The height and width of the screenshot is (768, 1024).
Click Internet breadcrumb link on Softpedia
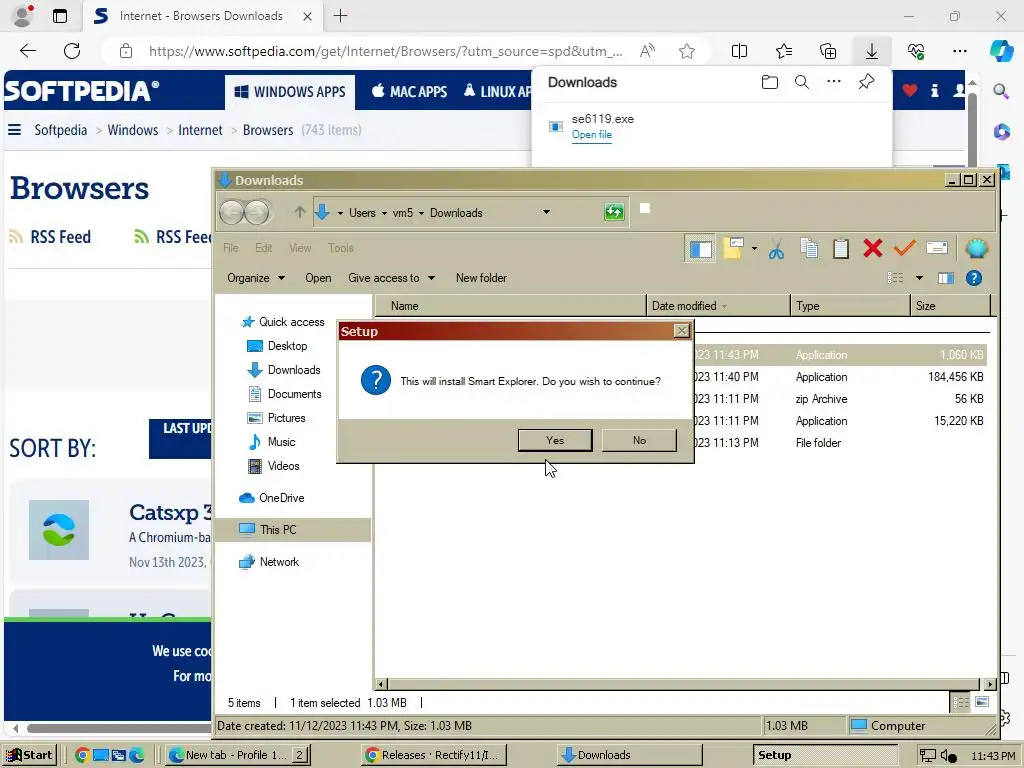point(200,130)
